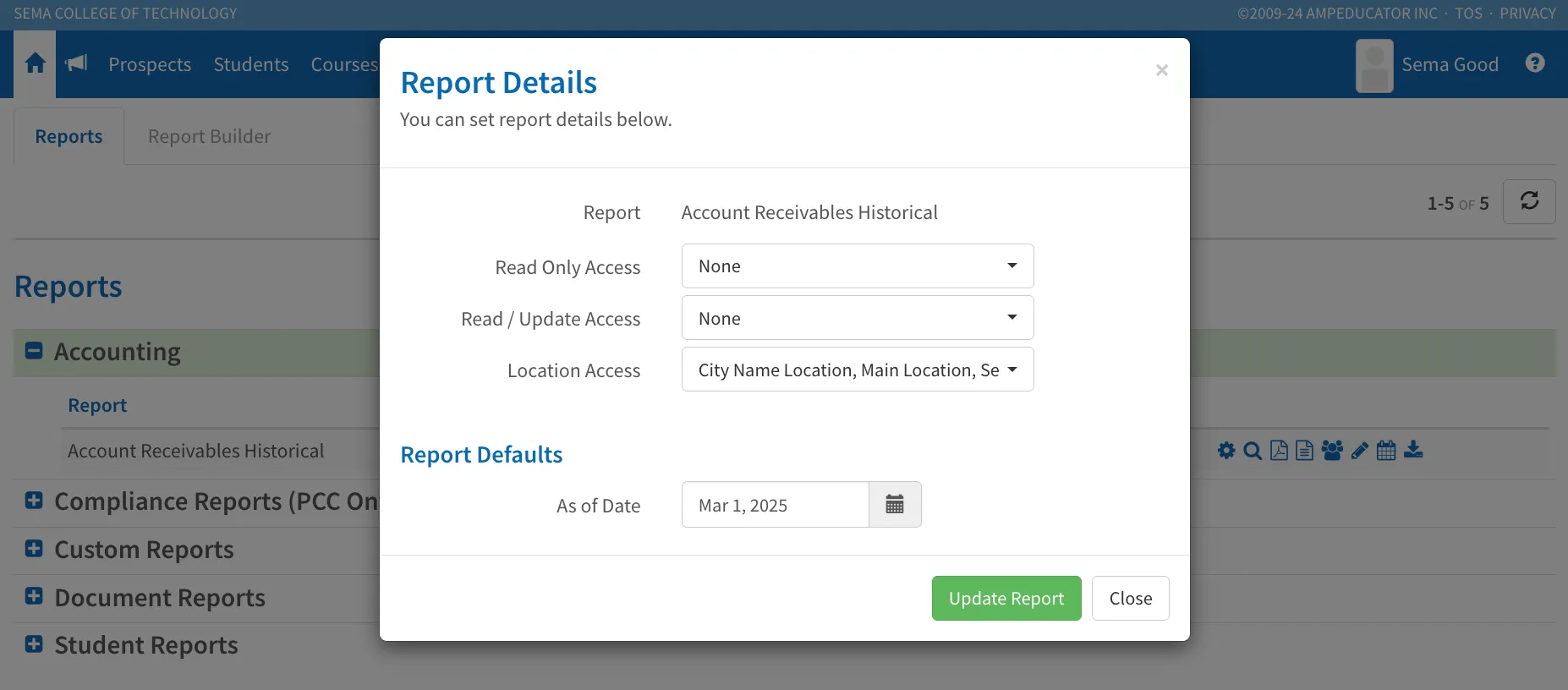Go to the home page icon
The width and height of the screenshot is (1568, 690).
click(35, 63)
